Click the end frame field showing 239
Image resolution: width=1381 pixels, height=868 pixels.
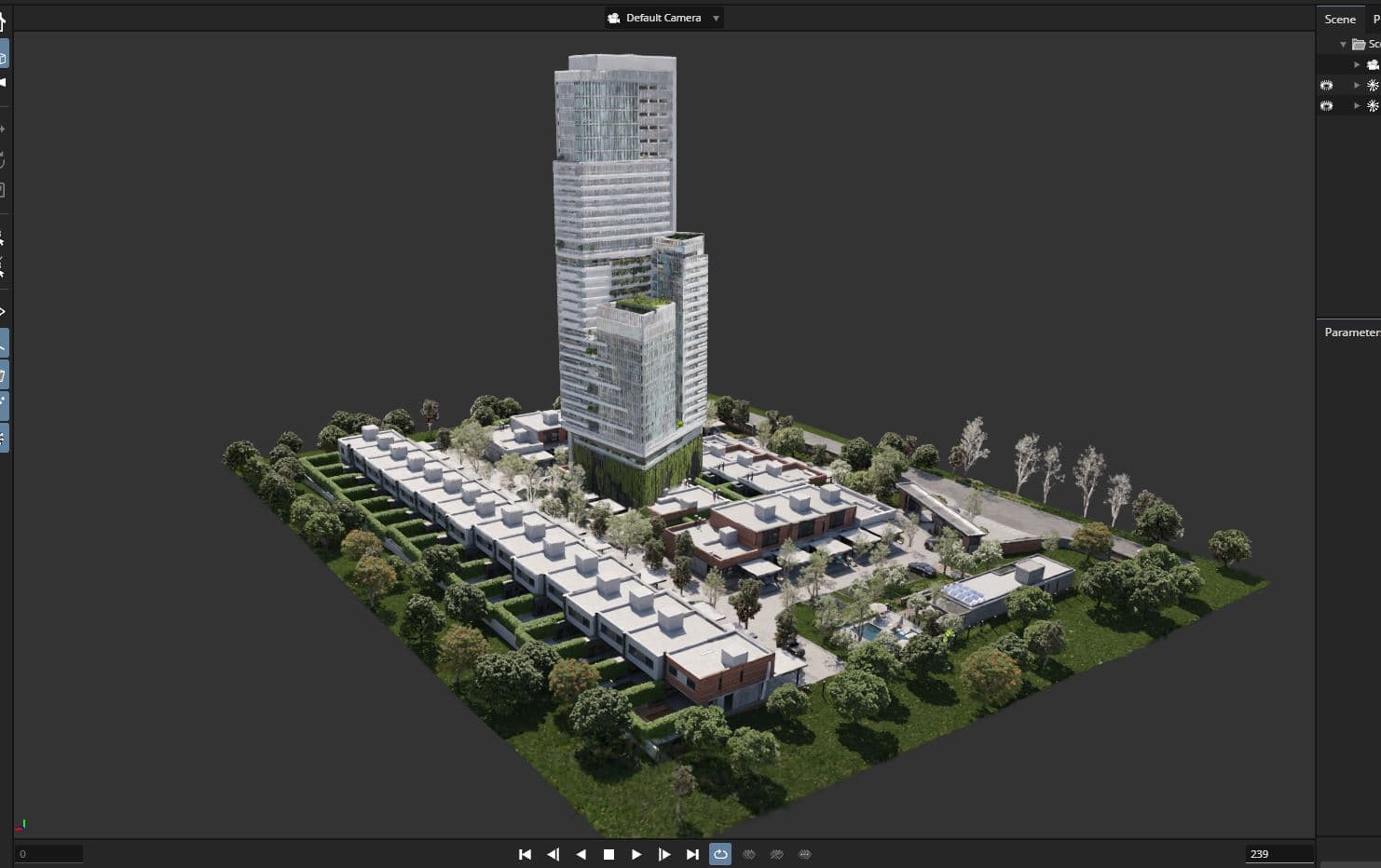coord(1278,854)
